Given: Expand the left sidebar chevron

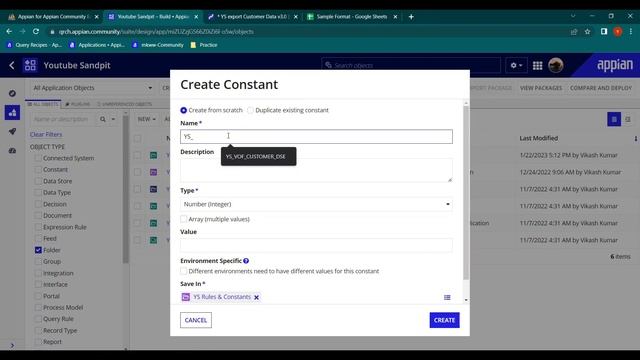Looking at the screenshot, I should (x=12, y=345).
